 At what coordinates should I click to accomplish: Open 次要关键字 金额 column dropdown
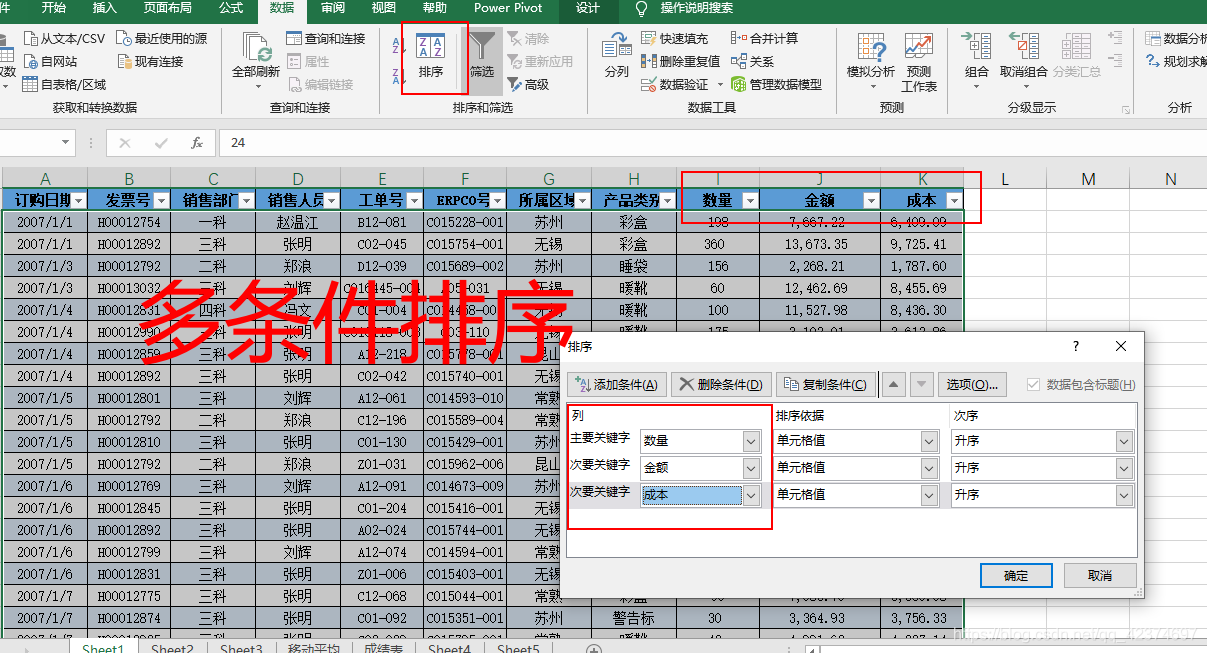[x=751, y=468]
